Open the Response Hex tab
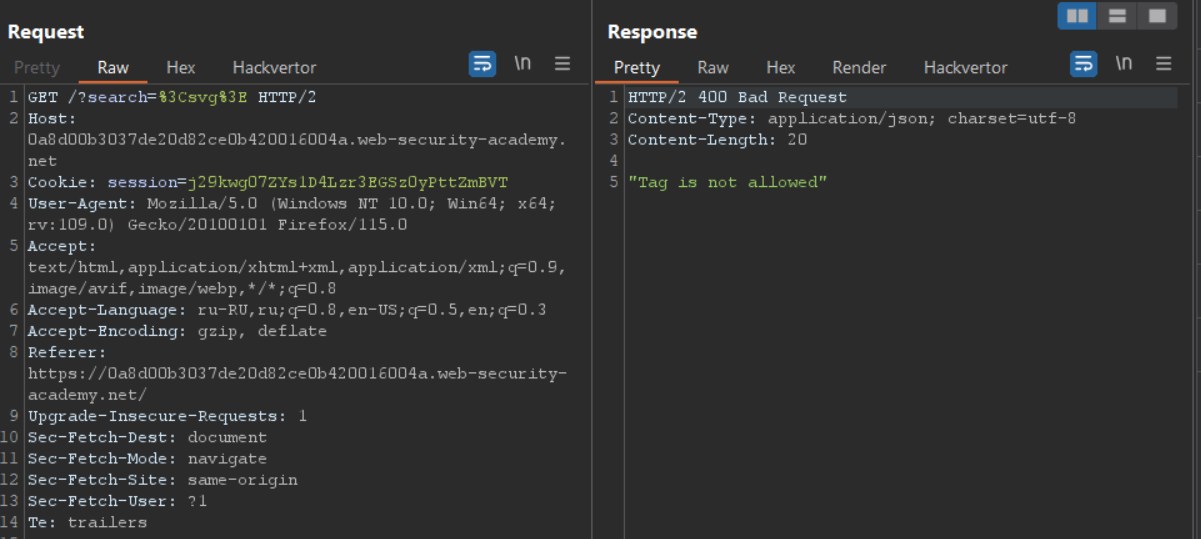1201x539 pixels. point(781,68)
